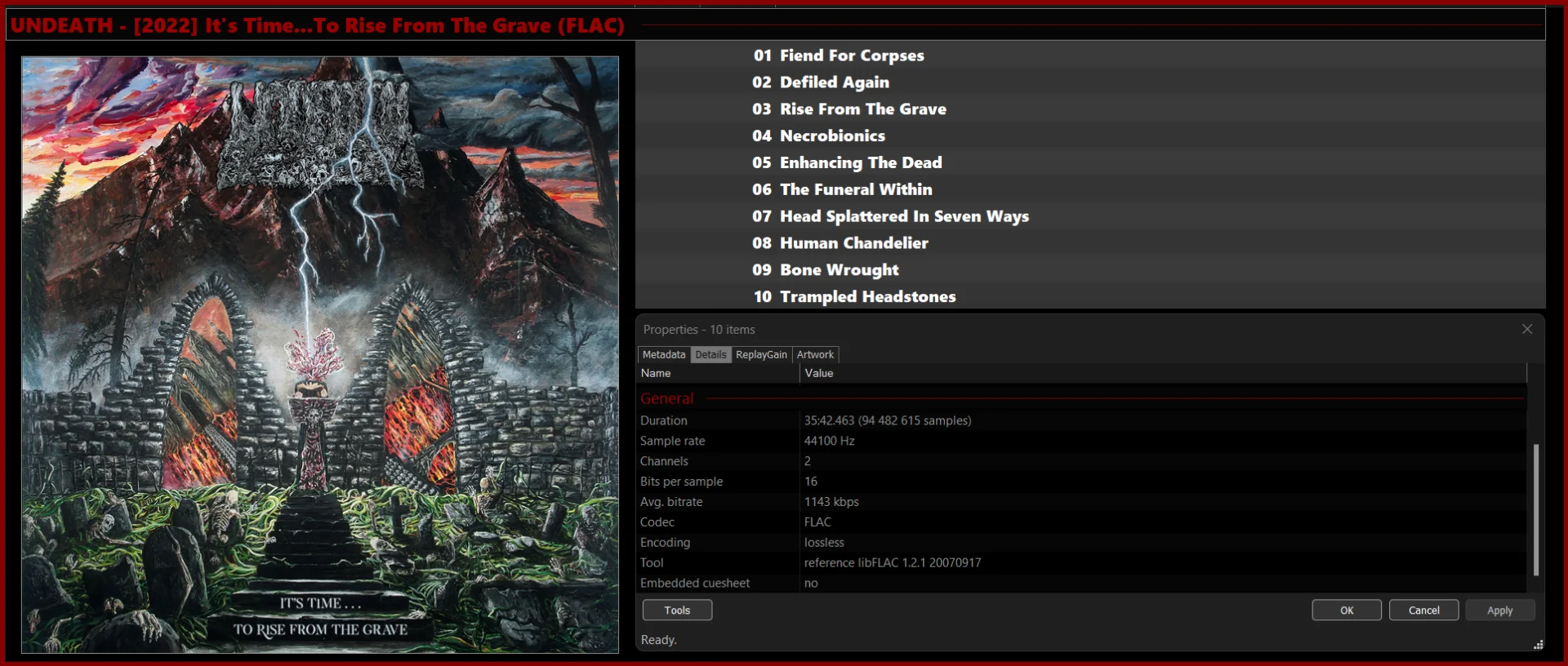The height and width of the screenshot is (666, 1568).
Task: Select the Embedded cuesheet row
Action: tap(1081, 583)
